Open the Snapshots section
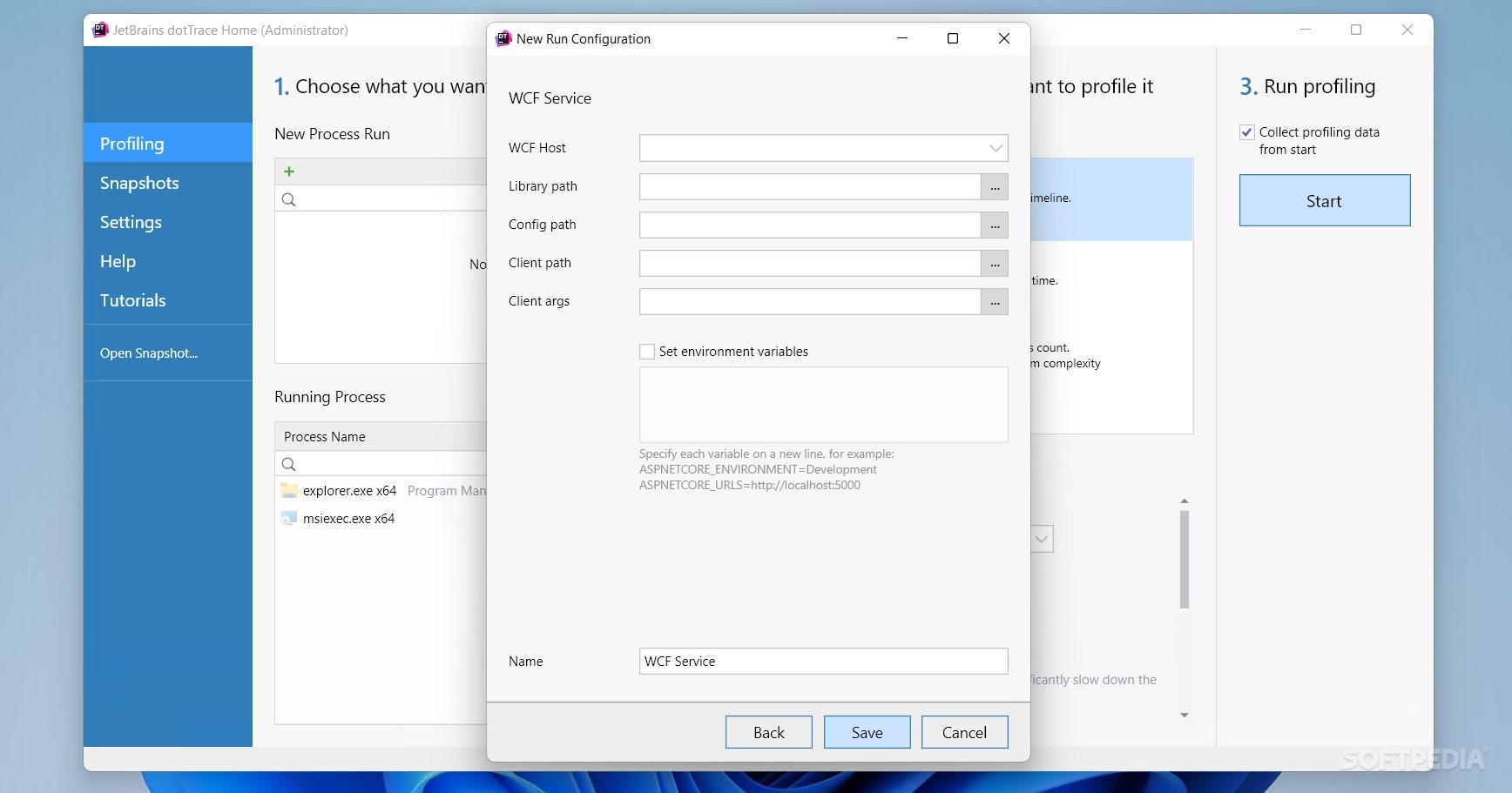This screenshot has width=1512, height=793. [x=168, y=183]
